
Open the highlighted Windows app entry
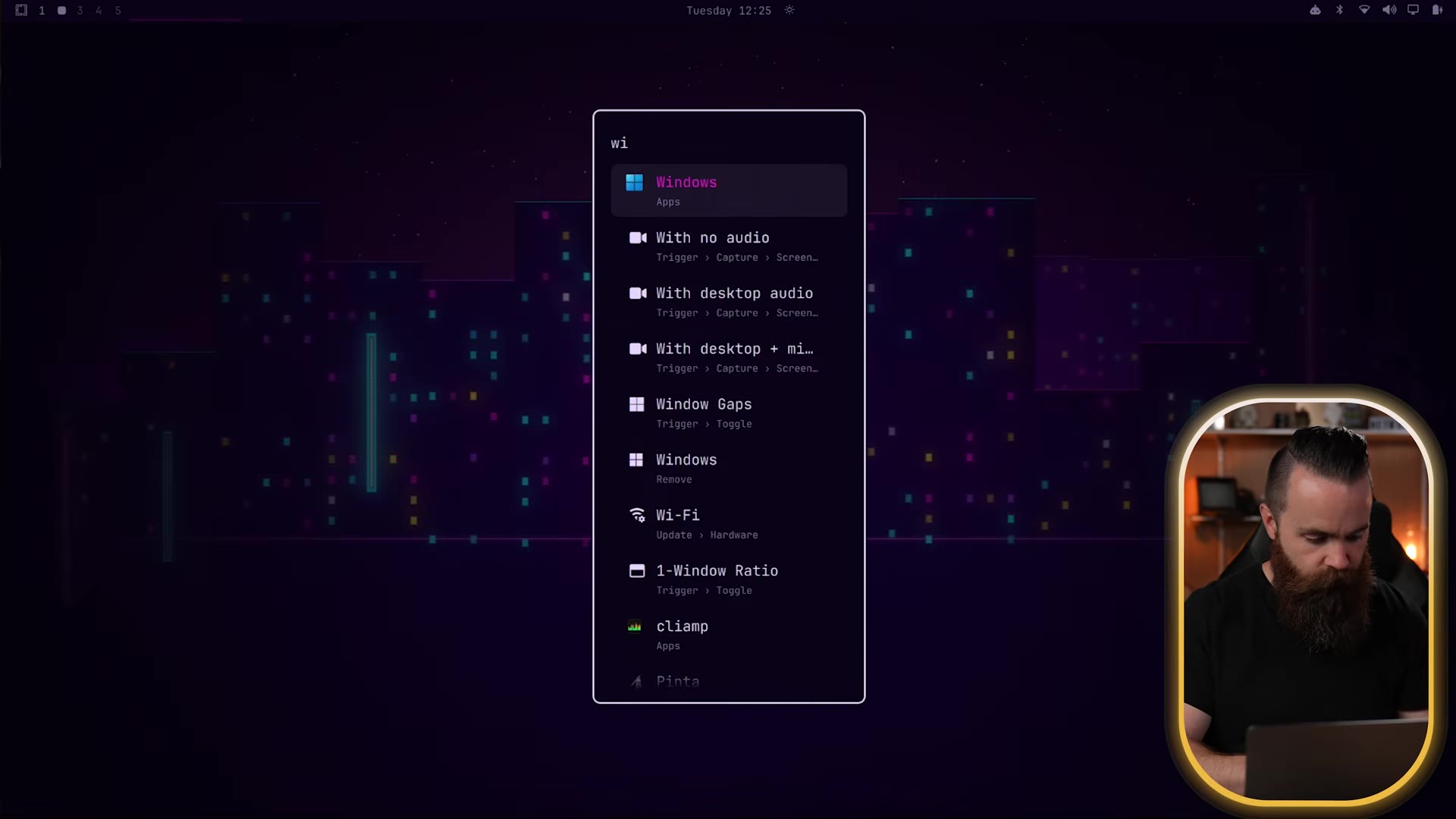click(729, 190)
